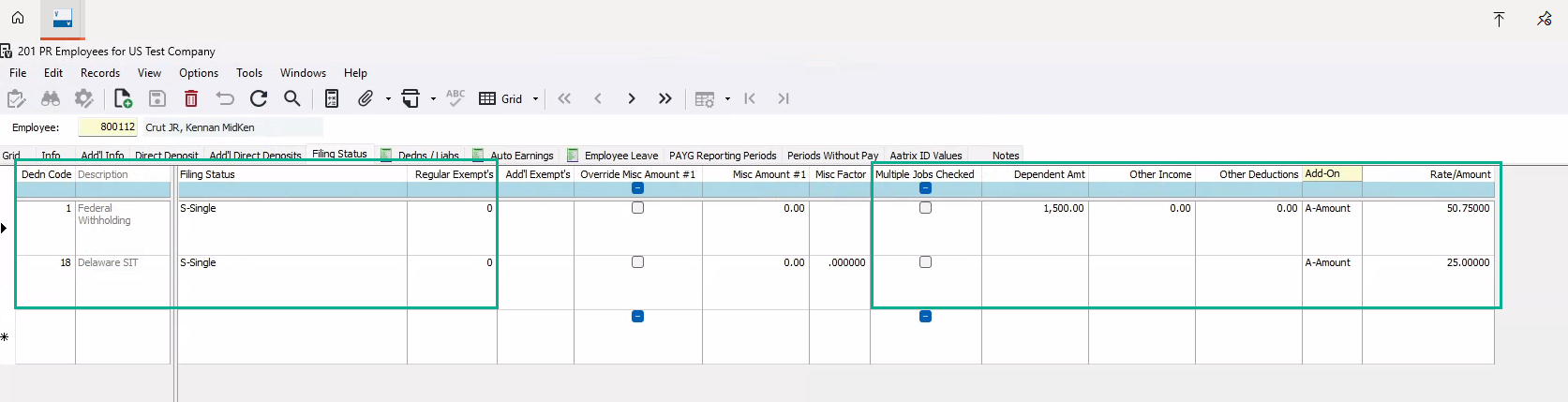This screenshot has width=1568, height=402.
Task: Click the first grid row icon
Action: 750,98
